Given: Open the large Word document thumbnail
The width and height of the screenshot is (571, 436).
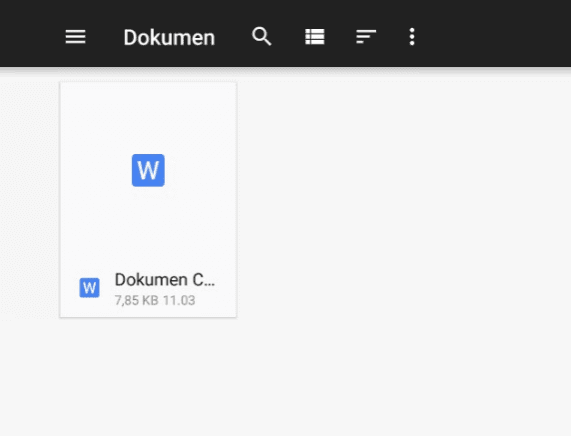Looking at the screenshot, I should [148, 170].
